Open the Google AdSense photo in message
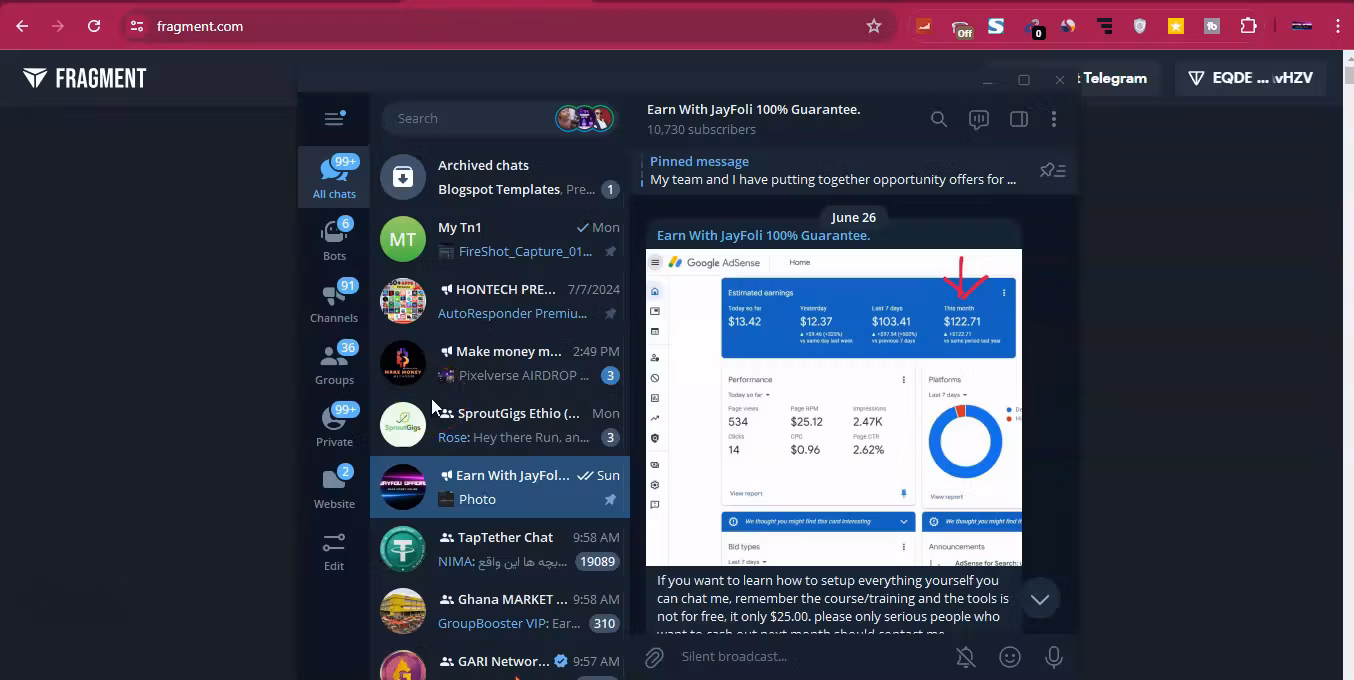Screen dimensions: 1354x680 click(x=834, y=407)
